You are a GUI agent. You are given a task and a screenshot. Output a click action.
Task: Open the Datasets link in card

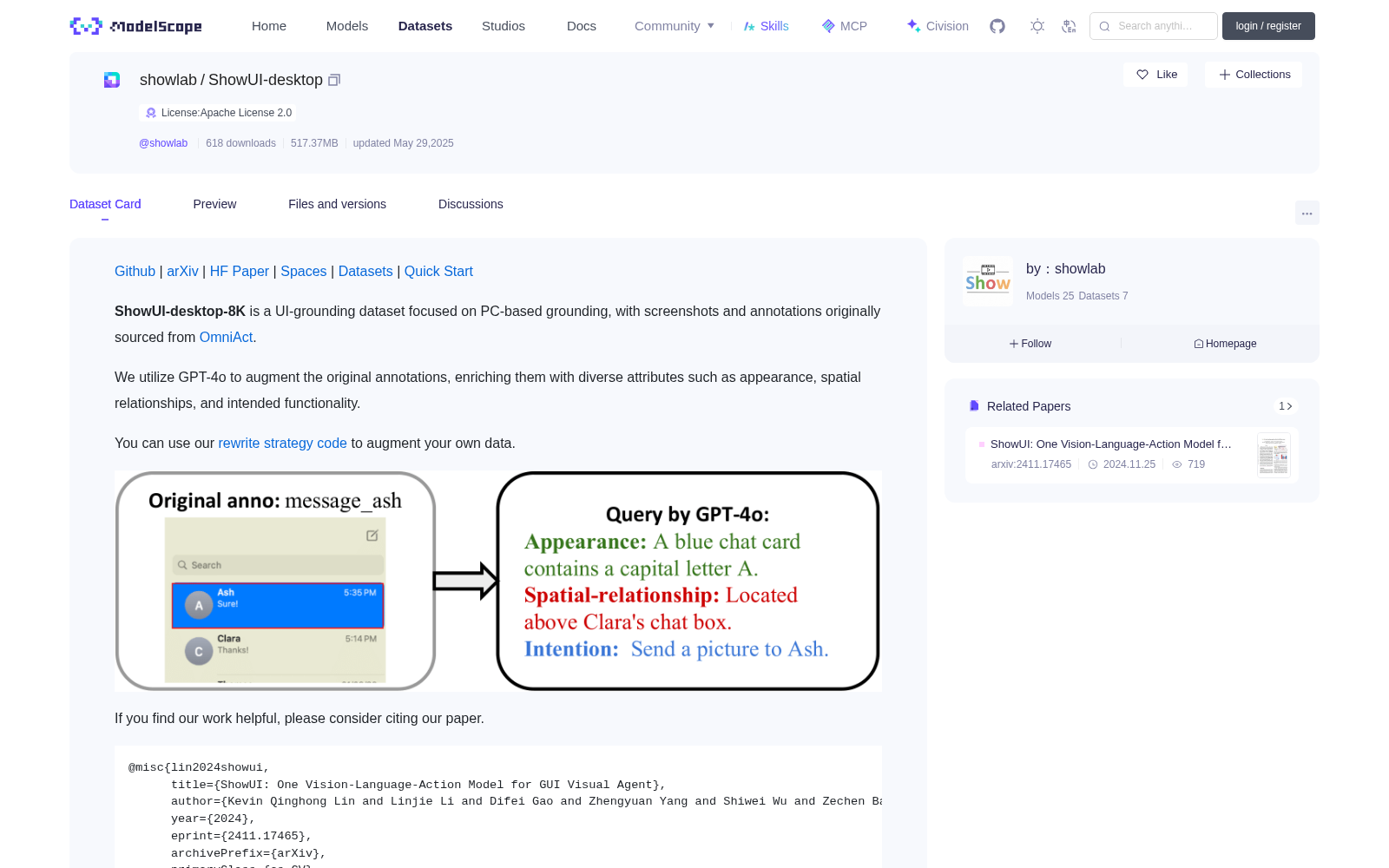[x=365, y=271]
